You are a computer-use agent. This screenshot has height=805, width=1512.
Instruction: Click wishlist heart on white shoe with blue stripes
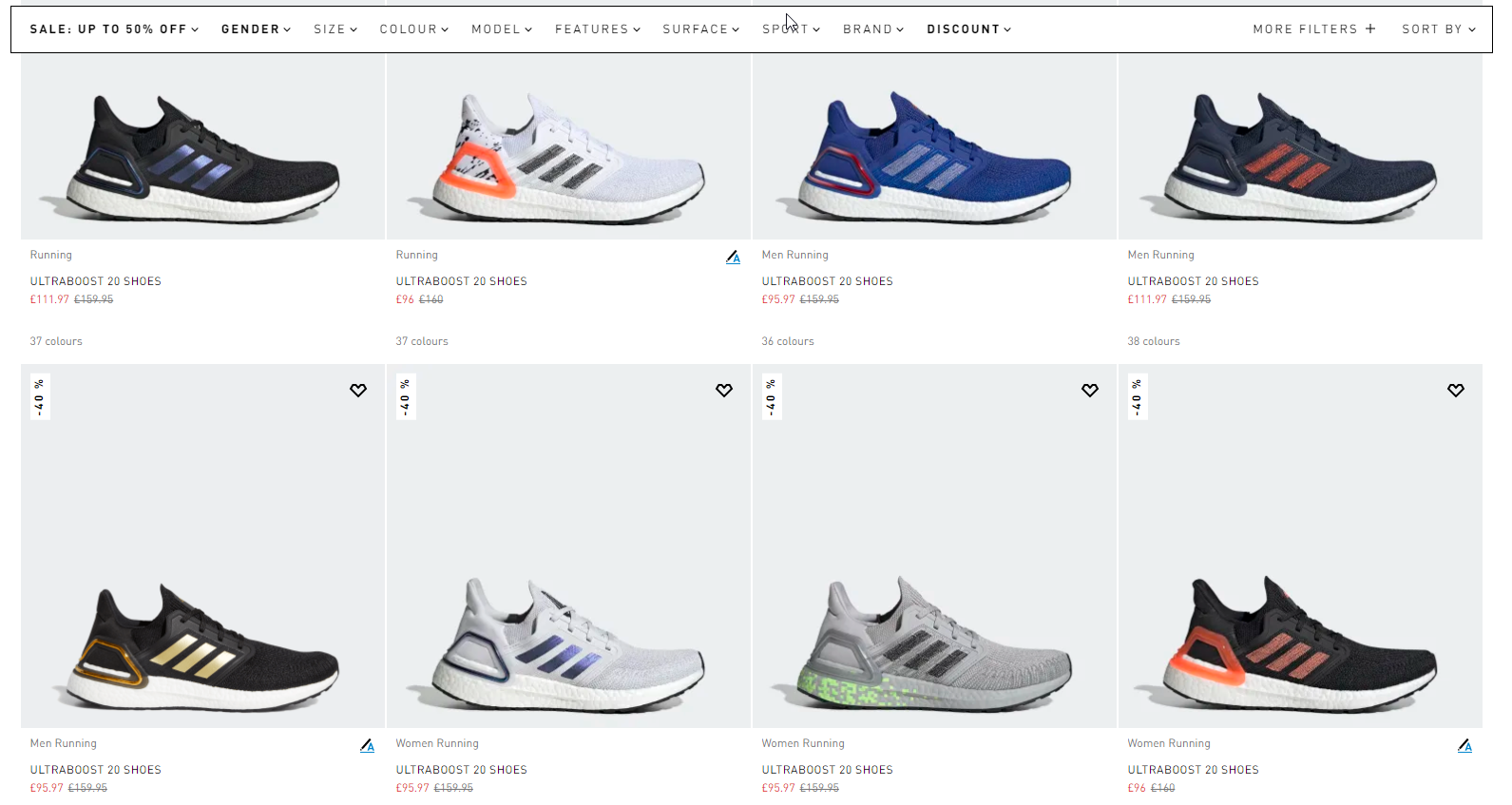[x=724, y=390]
